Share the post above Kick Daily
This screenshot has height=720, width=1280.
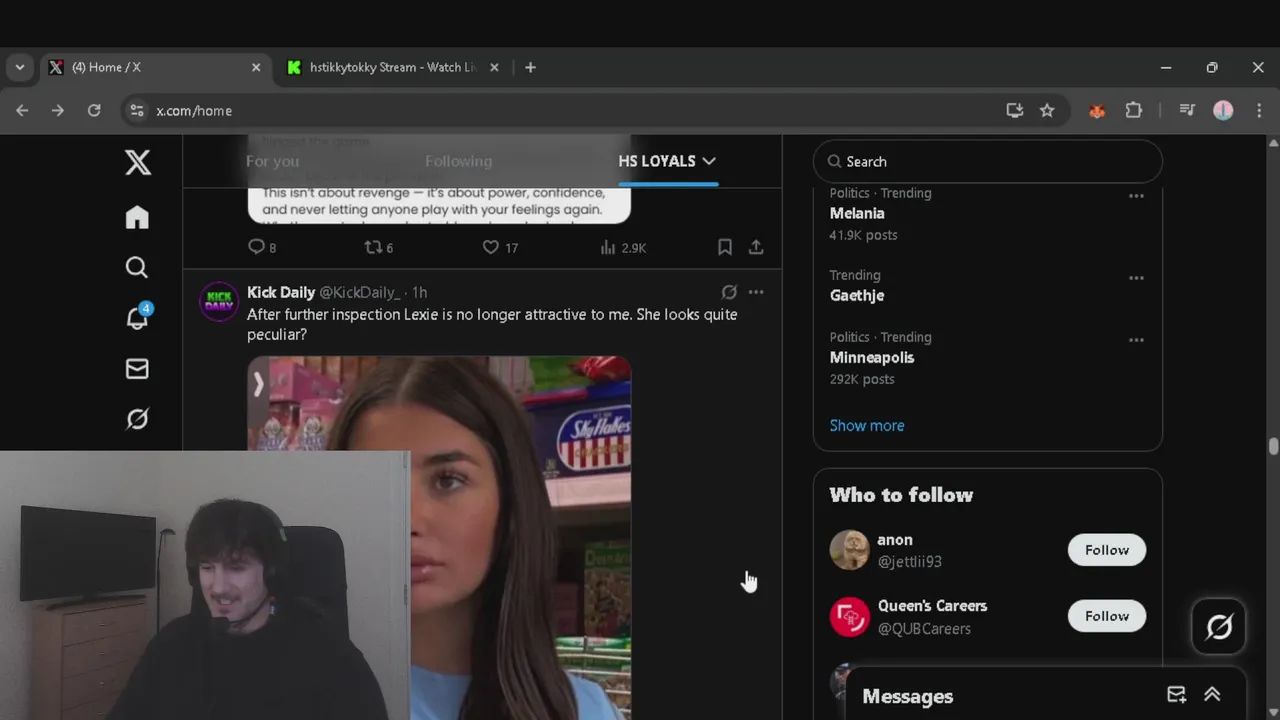(x=756, y=247)
